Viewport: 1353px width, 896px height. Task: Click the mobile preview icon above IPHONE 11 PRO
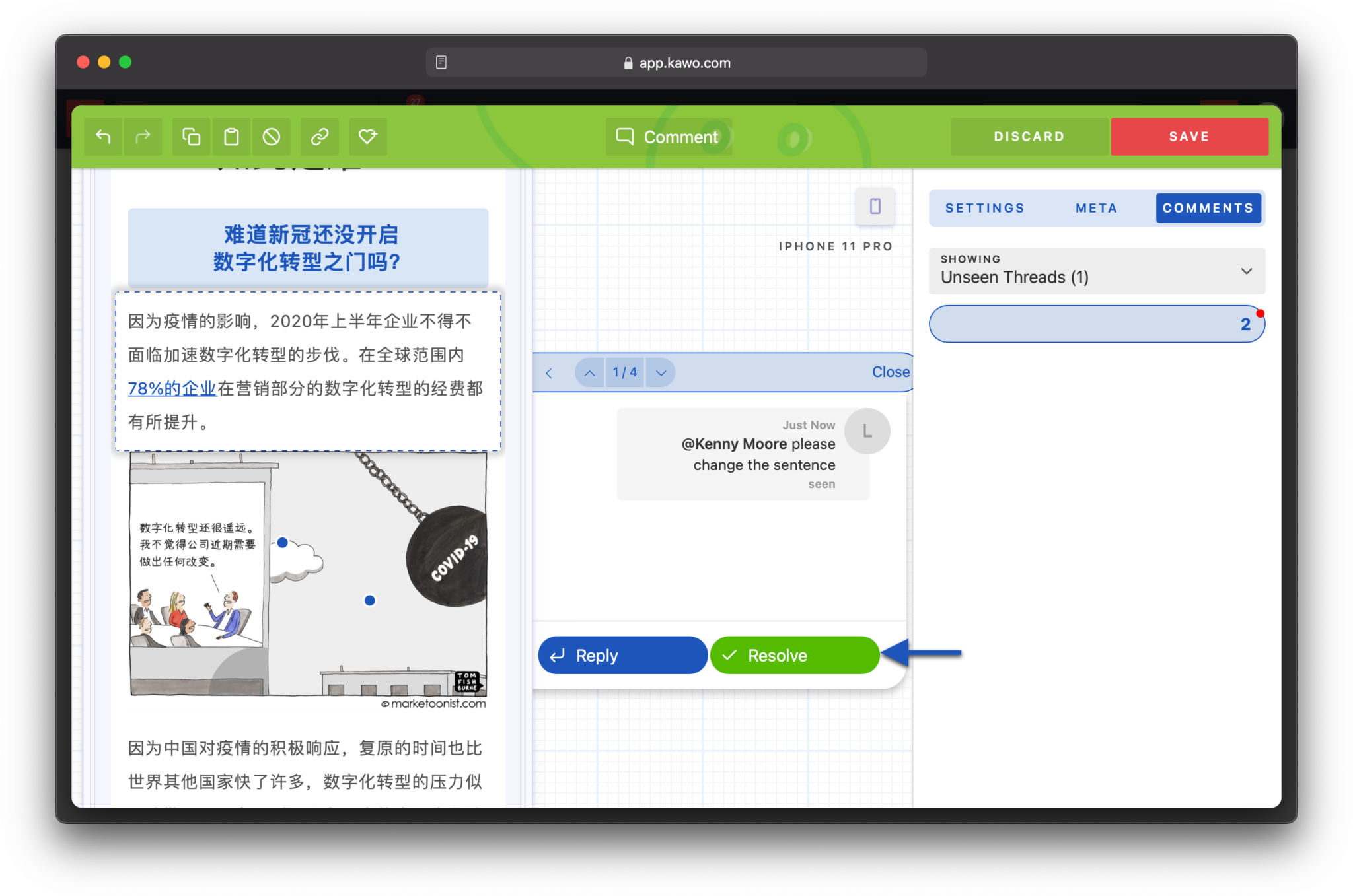click(x=875, y=206)
